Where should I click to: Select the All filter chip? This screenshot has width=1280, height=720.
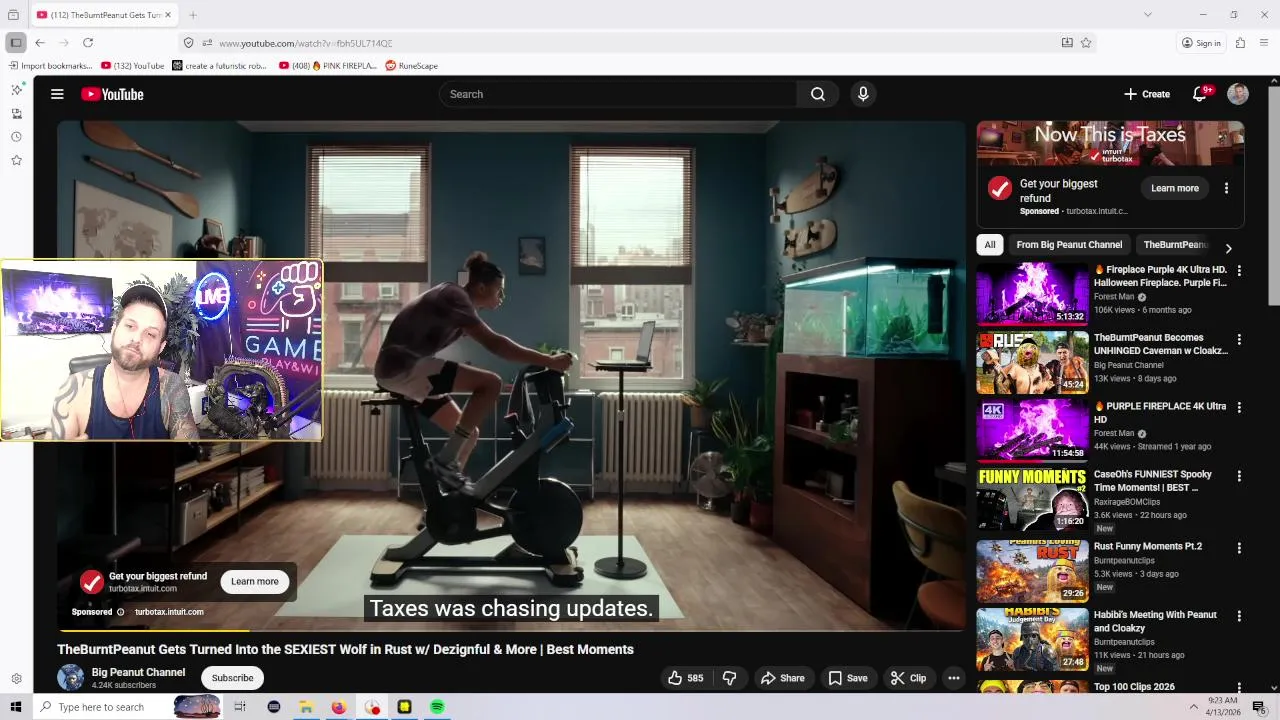pyautogui.click(x=990, y=245)
